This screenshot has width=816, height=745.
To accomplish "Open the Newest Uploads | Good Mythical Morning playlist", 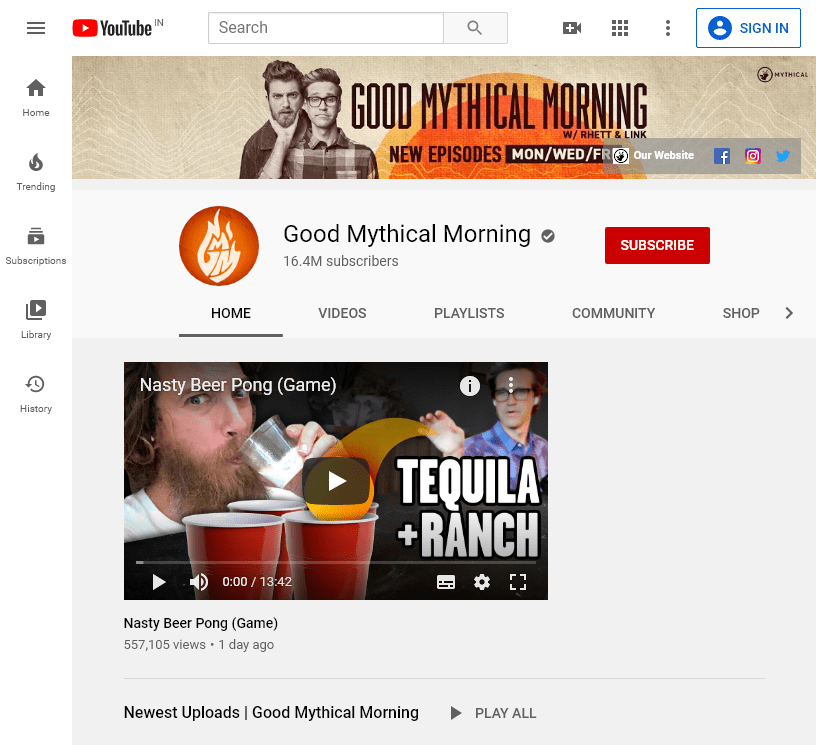I will point(271,712).
